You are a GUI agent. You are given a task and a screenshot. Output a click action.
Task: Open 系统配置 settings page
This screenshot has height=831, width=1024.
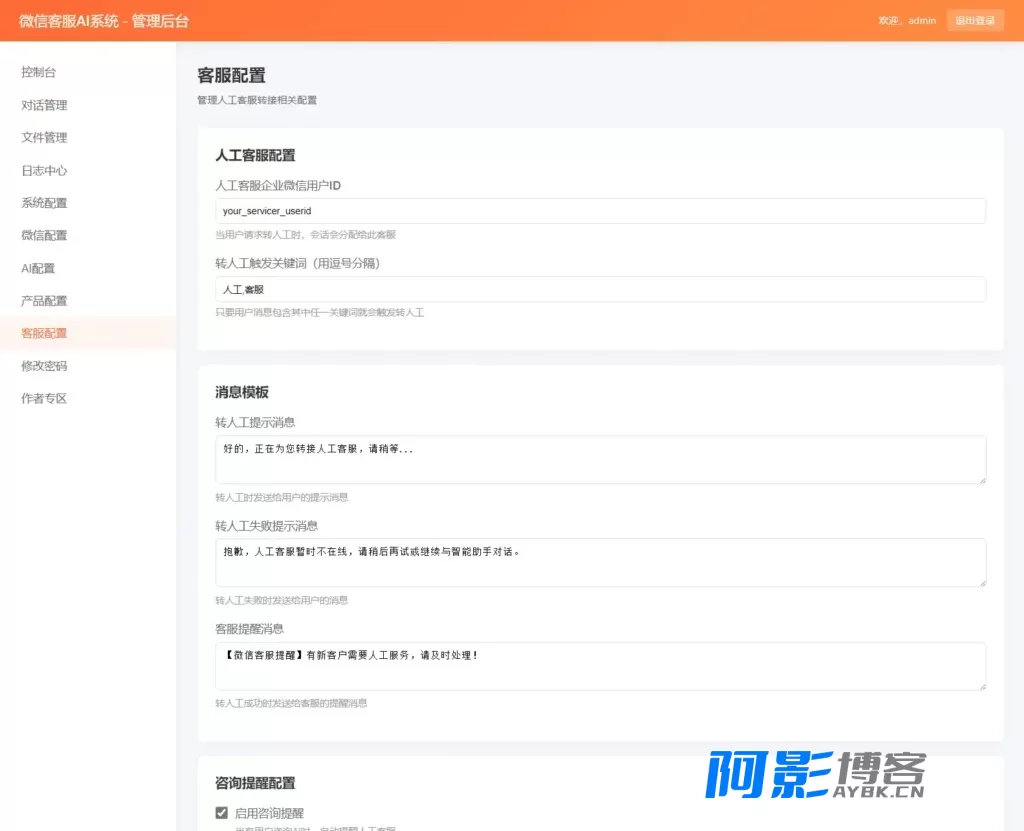click(x=44, y=203)
